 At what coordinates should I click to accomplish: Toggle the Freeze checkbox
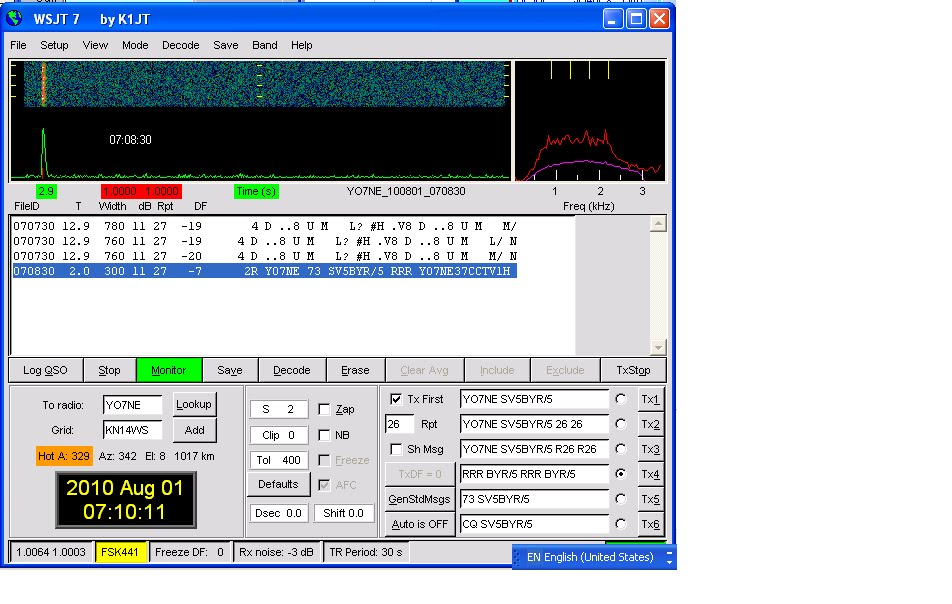tap(324, 460)
